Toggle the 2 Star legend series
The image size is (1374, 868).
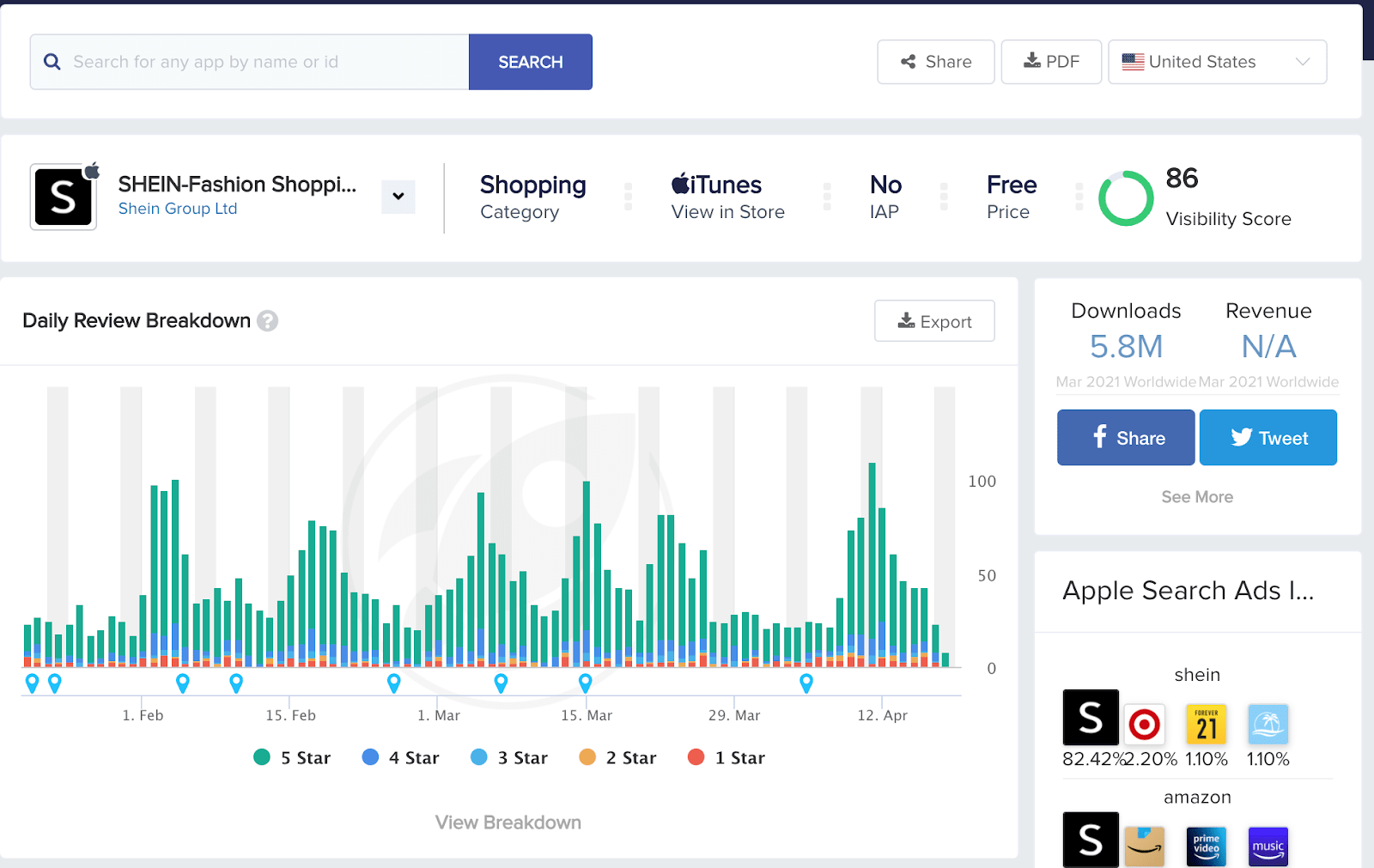(x=617, y=757)
